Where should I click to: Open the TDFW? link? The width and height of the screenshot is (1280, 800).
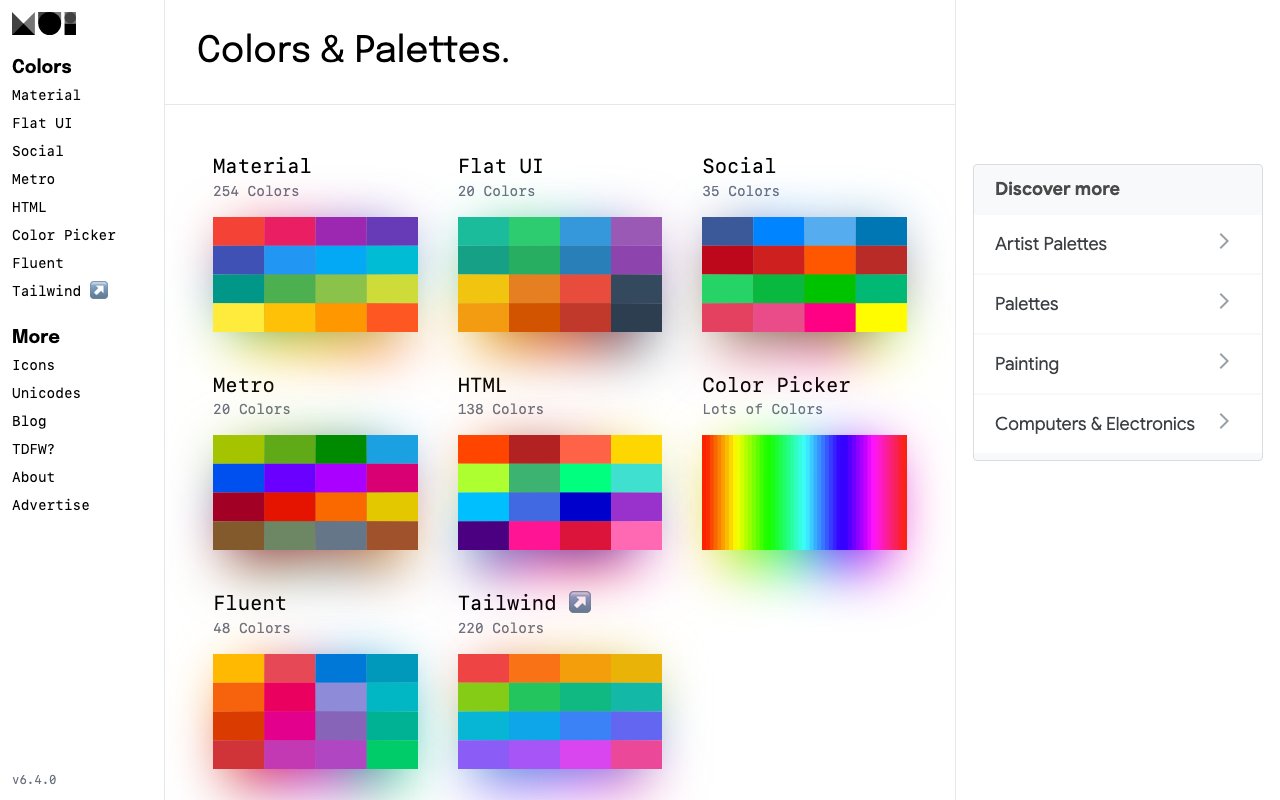tap(33, 449)
